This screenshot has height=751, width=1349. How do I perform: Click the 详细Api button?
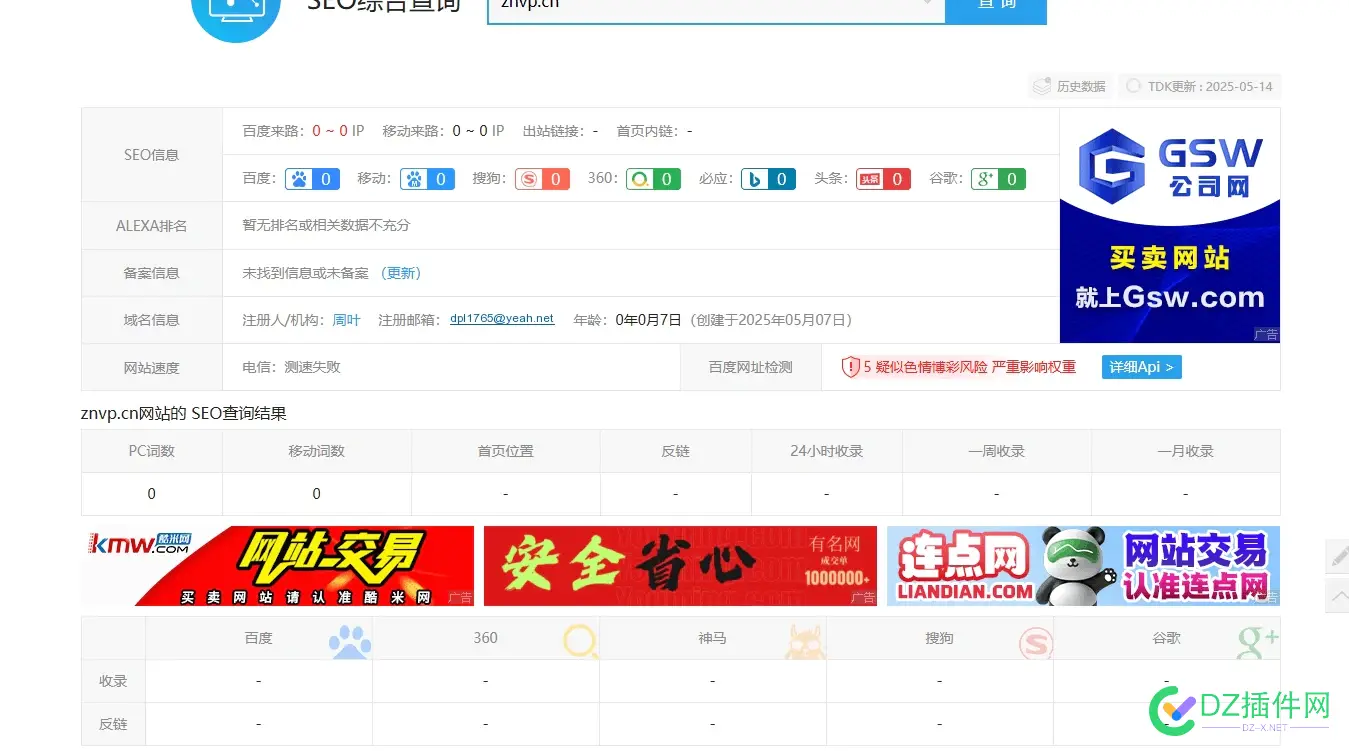[x=1142, y=367]
